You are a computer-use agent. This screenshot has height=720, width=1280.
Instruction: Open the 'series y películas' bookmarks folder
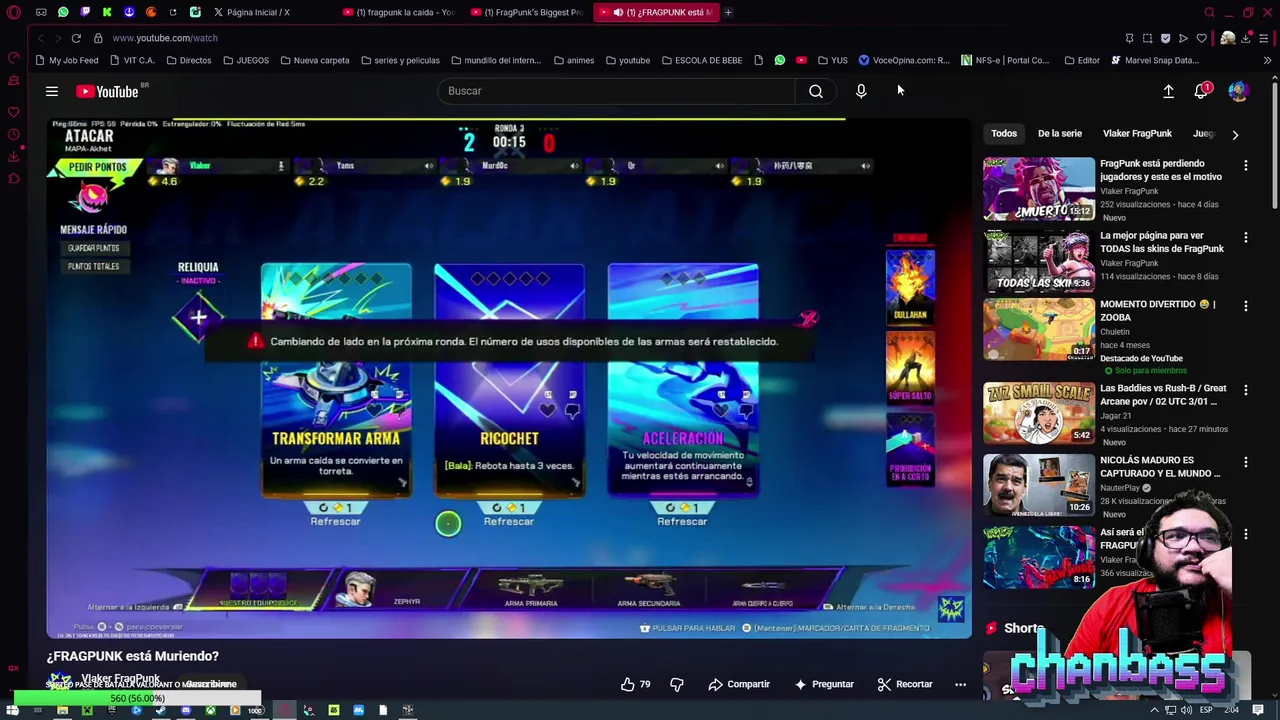[399, 60]
